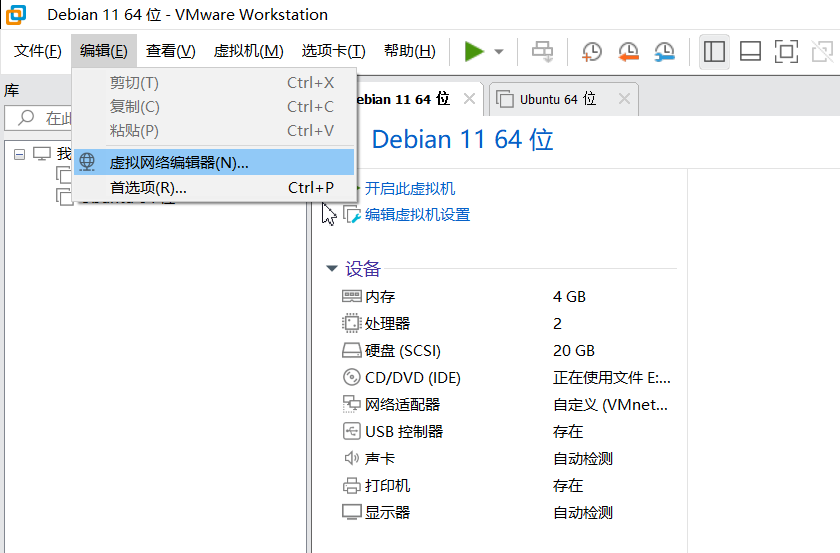Select 虚拟网络编辑器(N)... menu entry
840x553 pixels.
[214, 162]
